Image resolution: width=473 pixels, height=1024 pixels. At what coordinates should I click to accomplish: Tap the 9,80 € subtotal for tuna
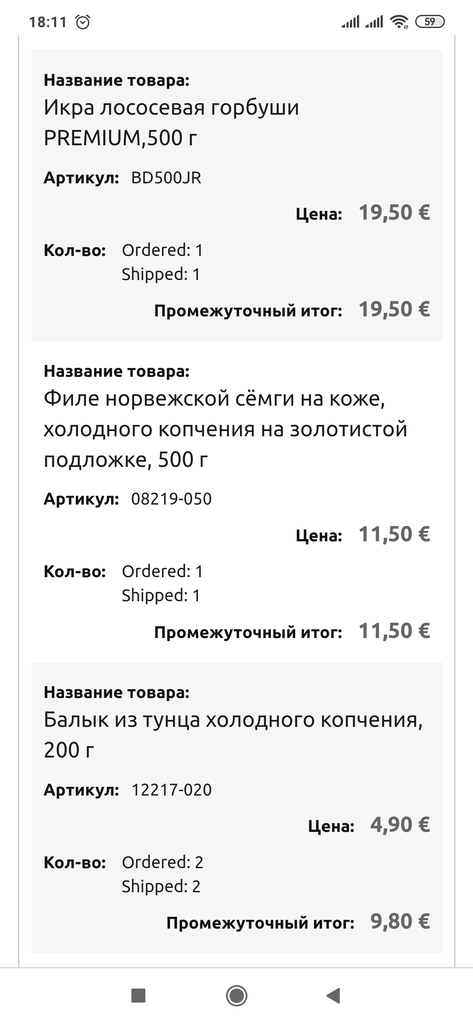tap(400, 921)
